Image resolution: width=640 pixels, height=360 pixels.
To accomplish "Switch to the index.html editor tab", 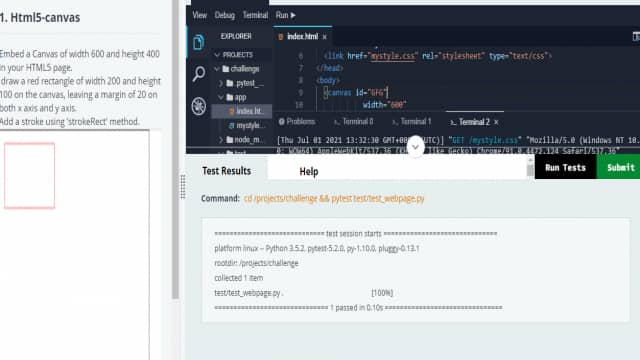I will (302, 37).
